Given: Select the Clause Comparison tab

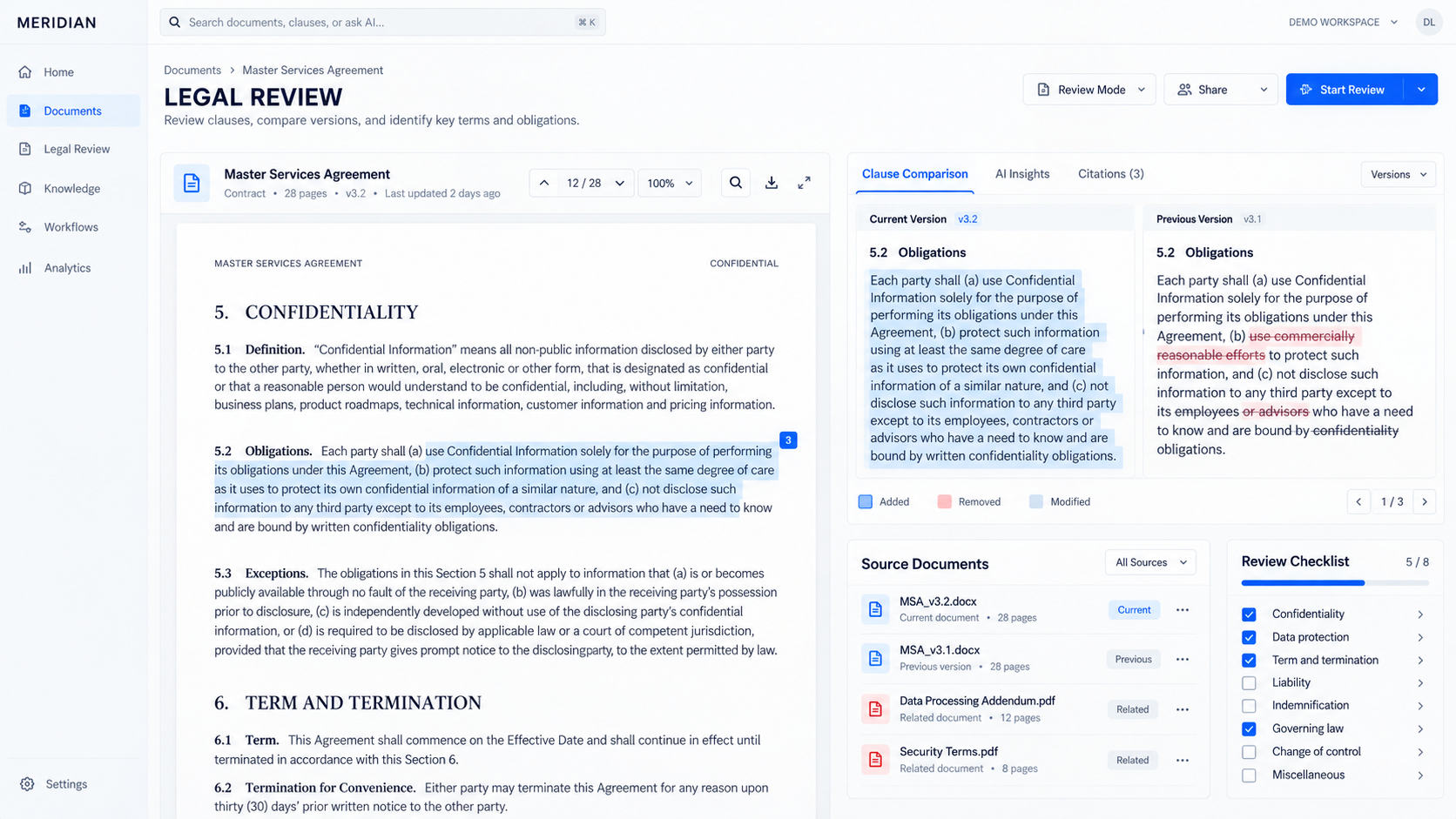Looking at the screenshot, I should pos(914,174).
